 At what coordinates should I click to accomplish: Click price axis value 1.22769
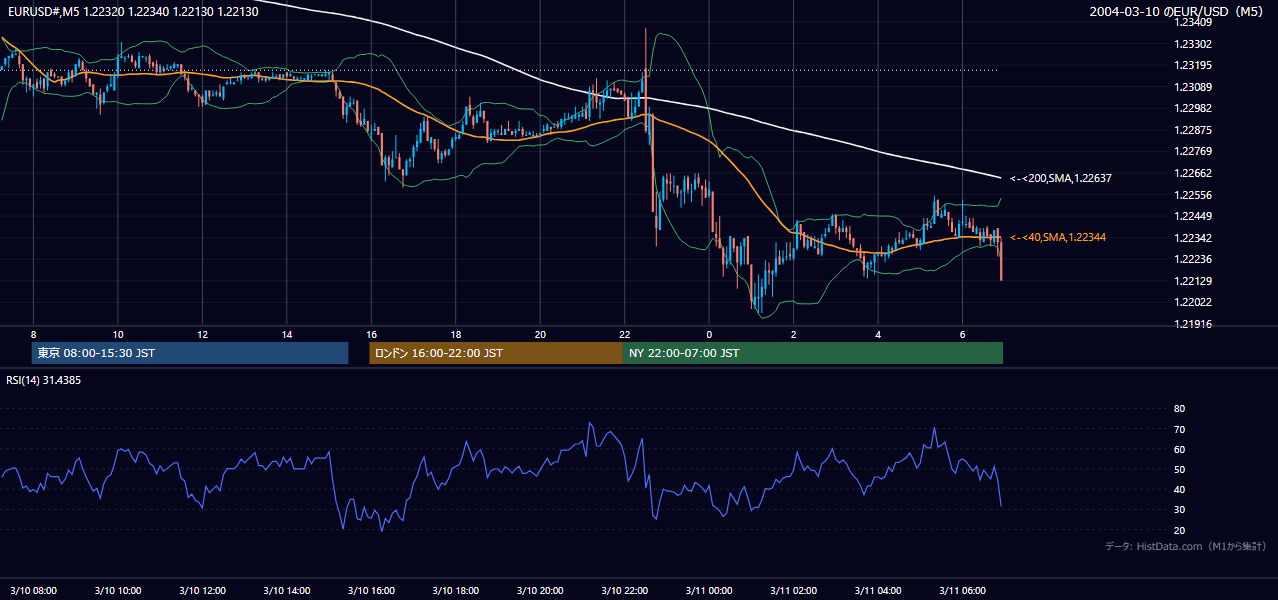[x=1191, y=151]
